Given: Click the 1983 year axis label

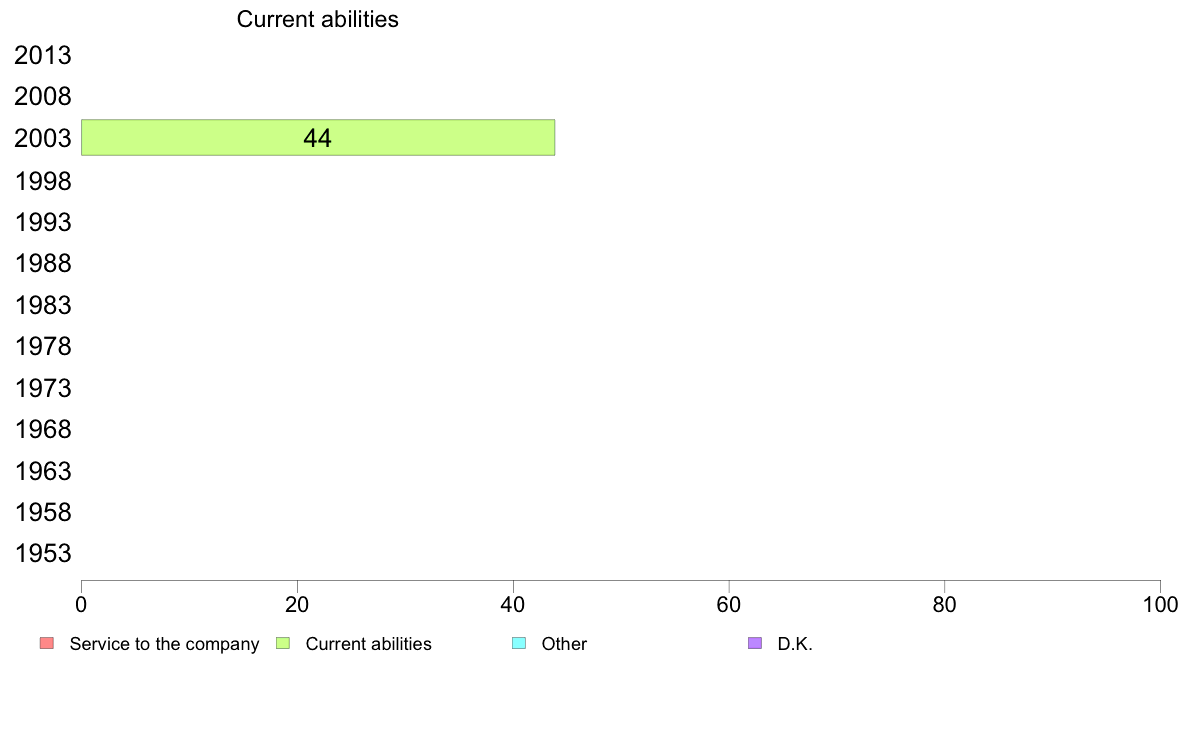Looking at the screenshot, I should [x=43, y=305].
